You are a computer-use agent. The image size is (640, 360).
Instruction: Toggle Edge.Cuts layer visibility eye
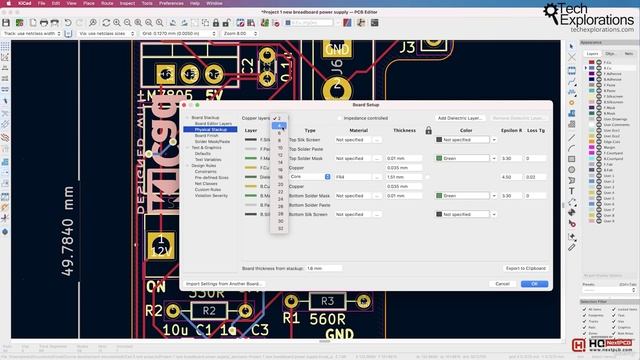tap(599, 142)
